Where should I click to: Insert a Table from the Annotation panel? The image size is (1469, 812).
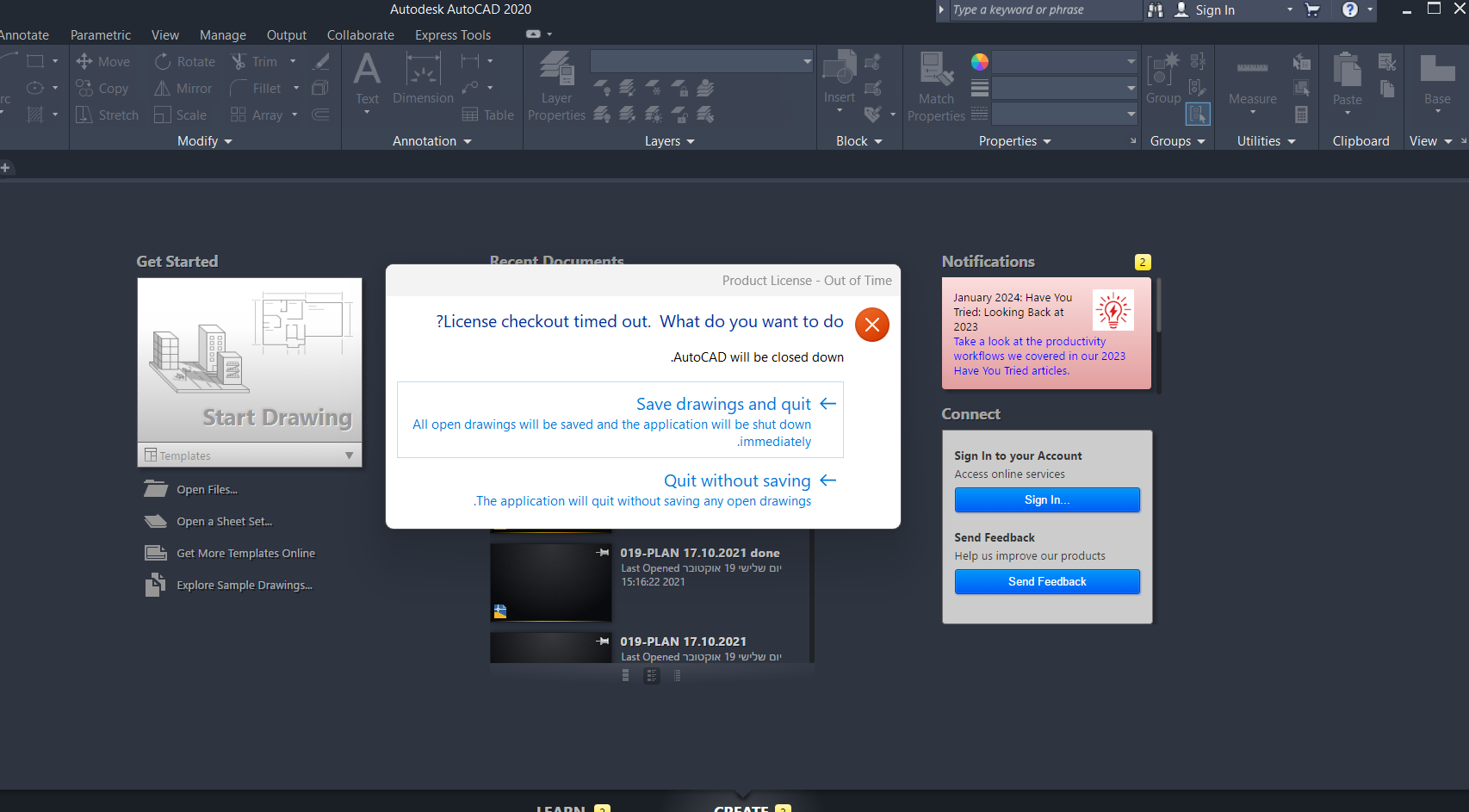pos(487,115)
